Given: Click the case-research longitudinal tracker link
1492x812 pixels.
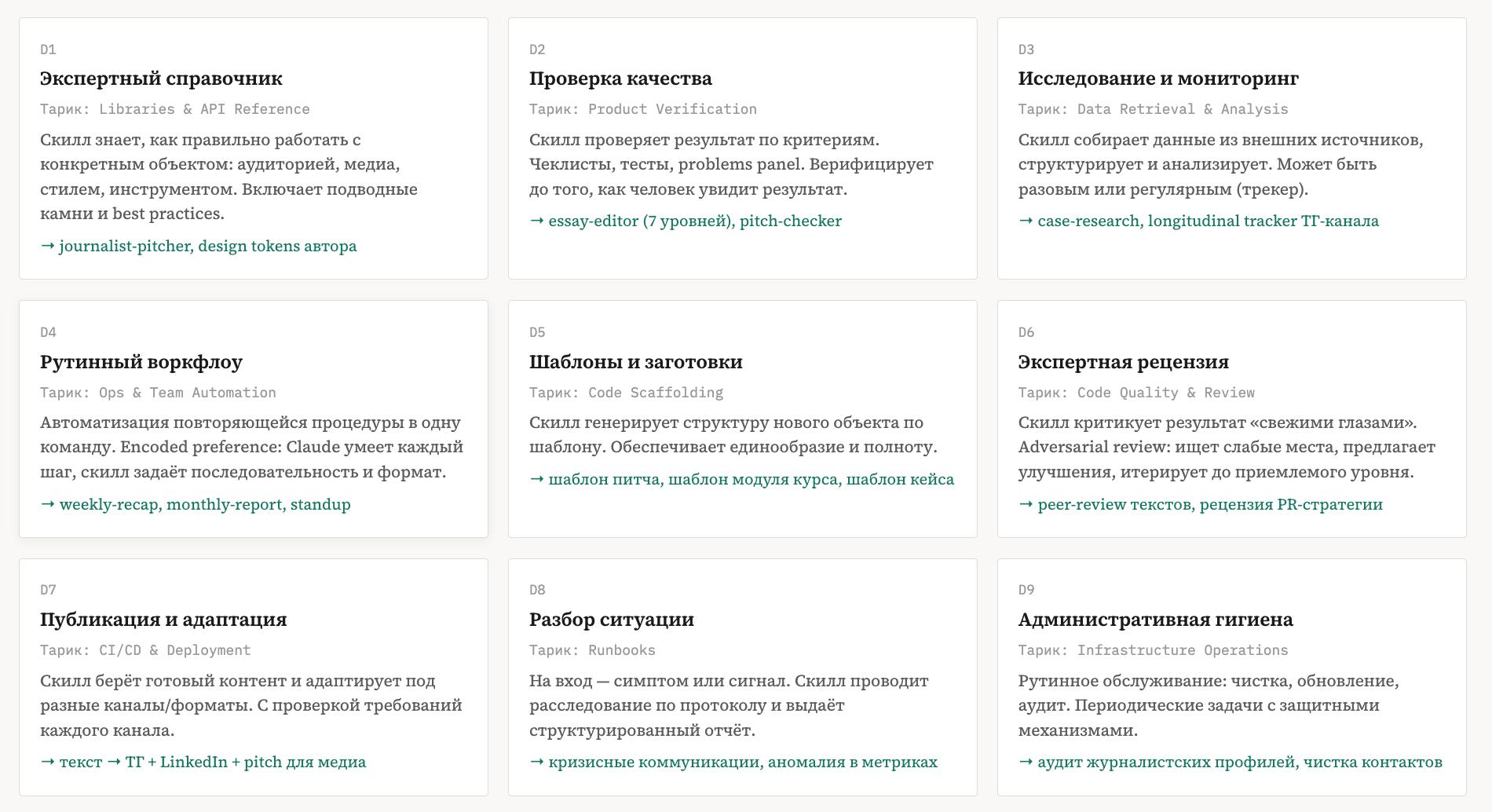Looking at the screenshot, I should [1198, 221].
